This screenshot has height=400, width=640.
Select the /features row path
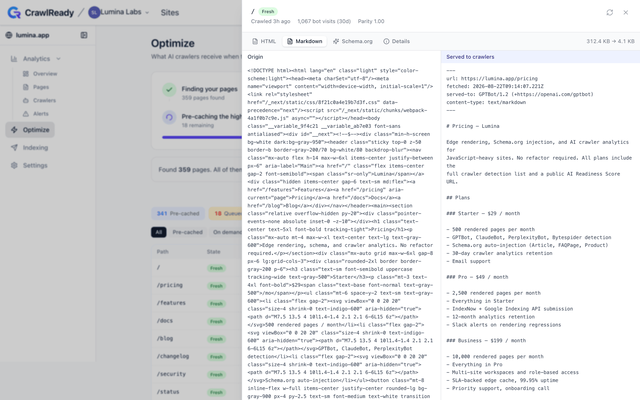coord(171,303)
